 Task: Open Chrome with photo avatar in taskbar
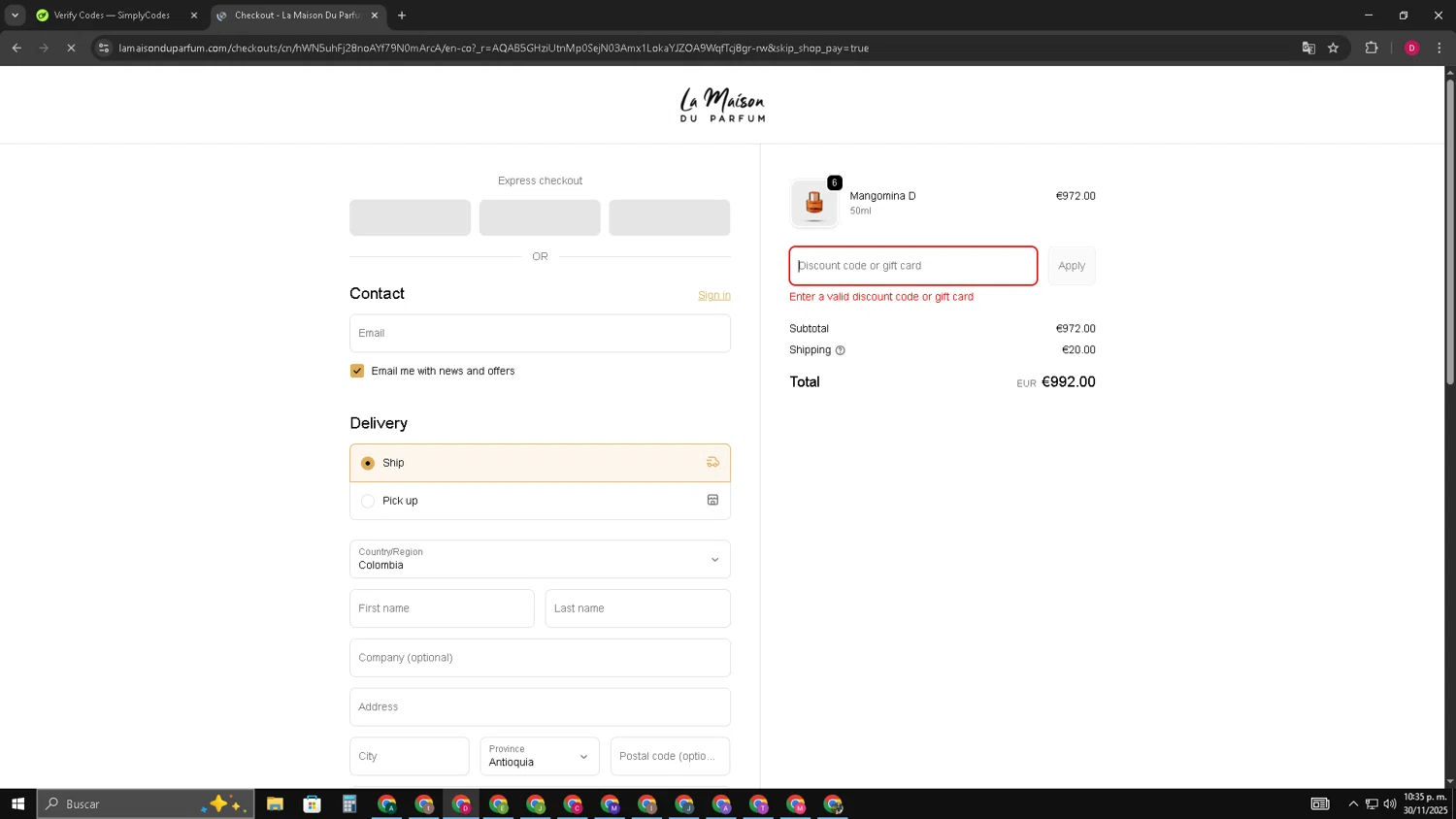click(833, 803)
